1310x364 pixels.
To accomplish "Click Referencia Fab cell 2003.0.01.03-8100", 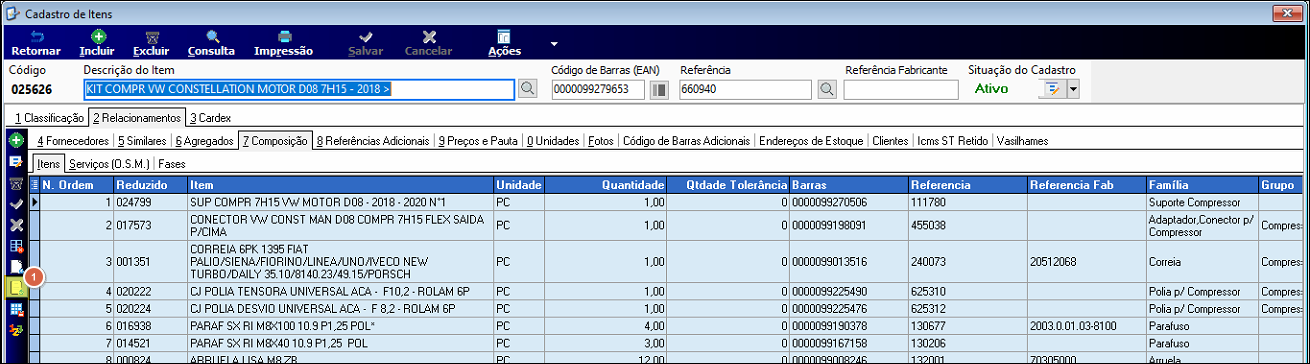I will [x=1087, y=325].
